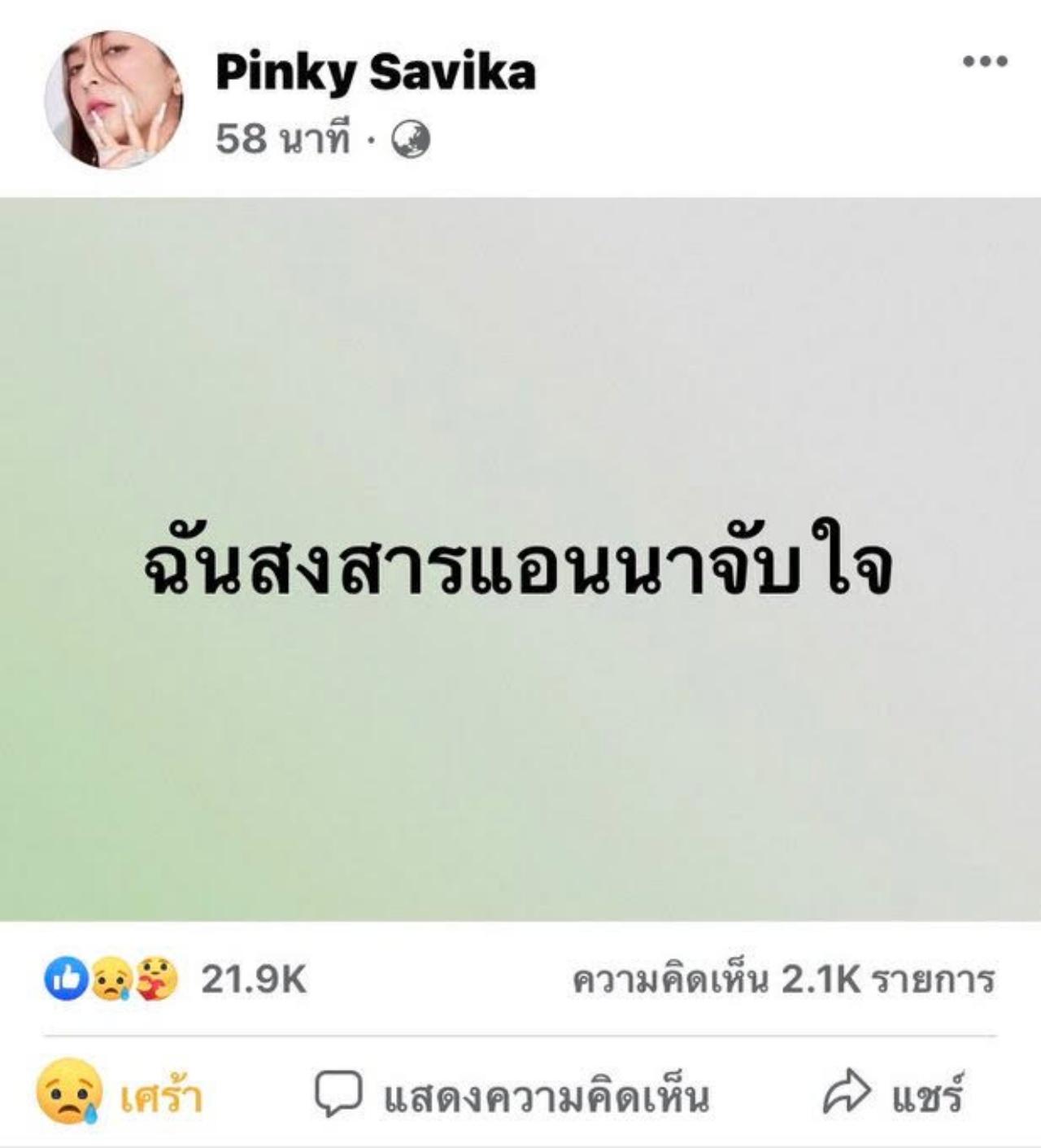This screenshot has height=1148, width=1041.
Task: Click the แชร์ share label
Action: click(928, 1095)
